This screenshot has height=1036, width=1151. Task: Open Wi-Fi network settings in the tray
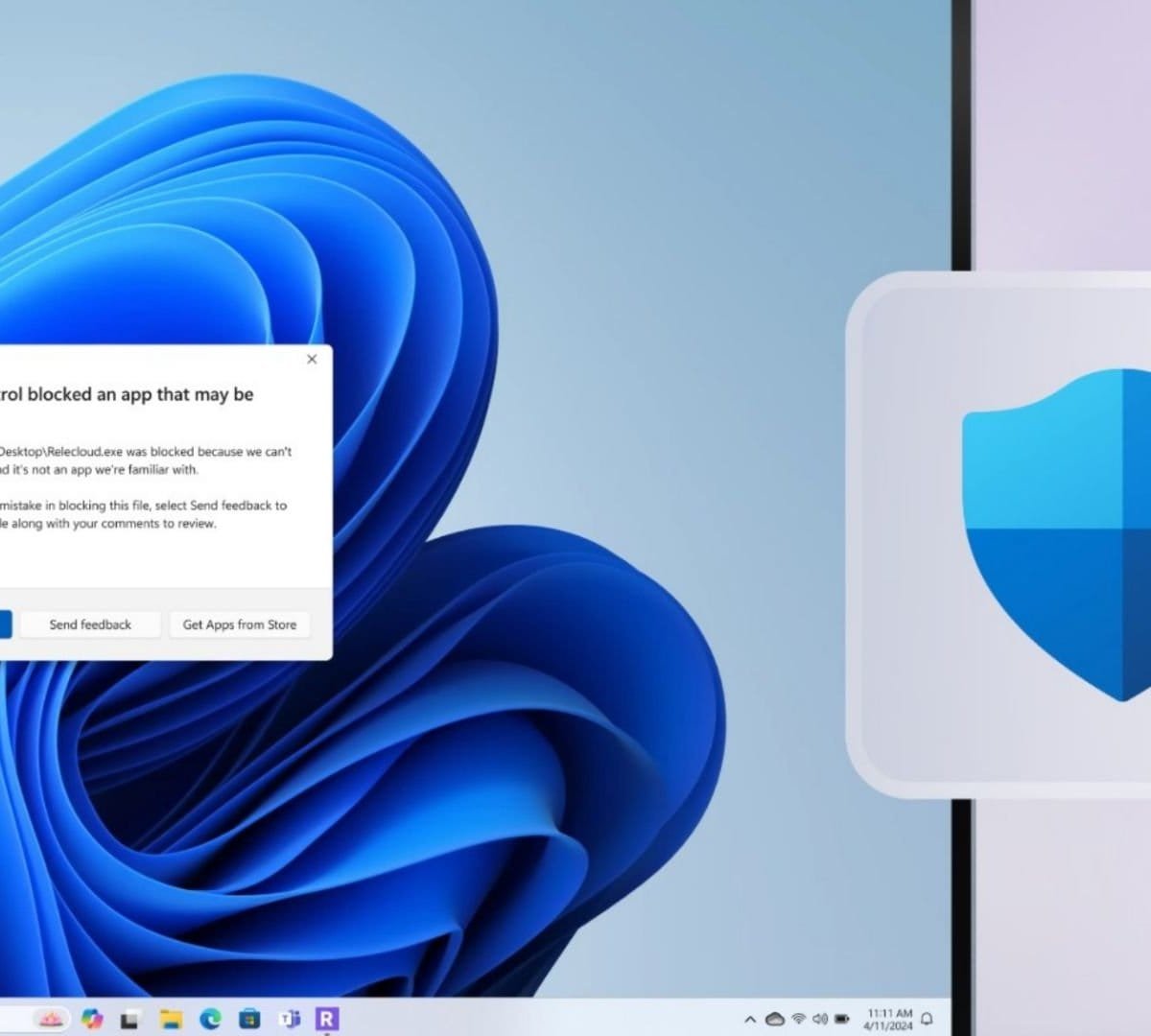[x=798, y=1019]
